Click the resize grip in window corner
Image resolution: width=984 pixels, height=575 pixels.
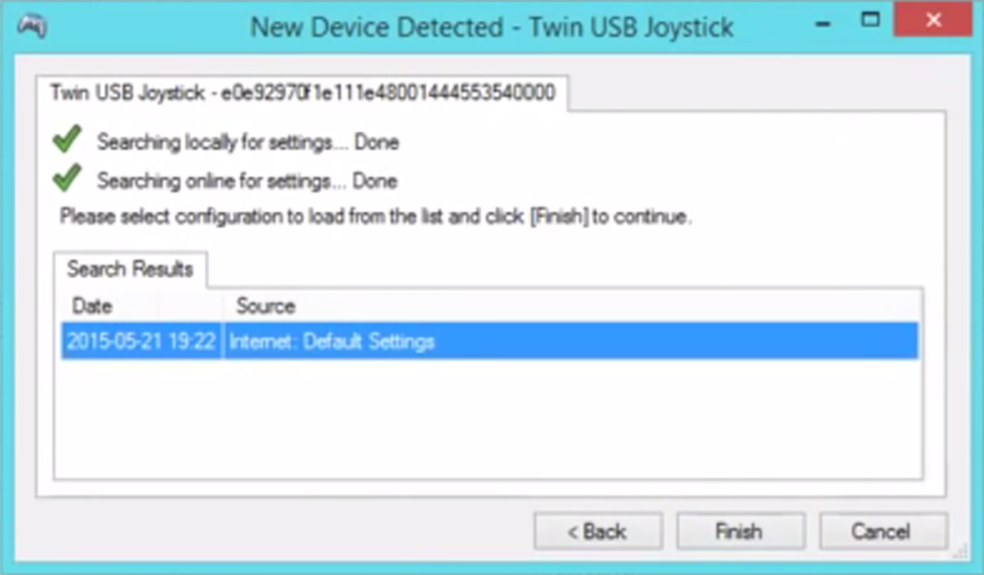[x=962, y=552]
